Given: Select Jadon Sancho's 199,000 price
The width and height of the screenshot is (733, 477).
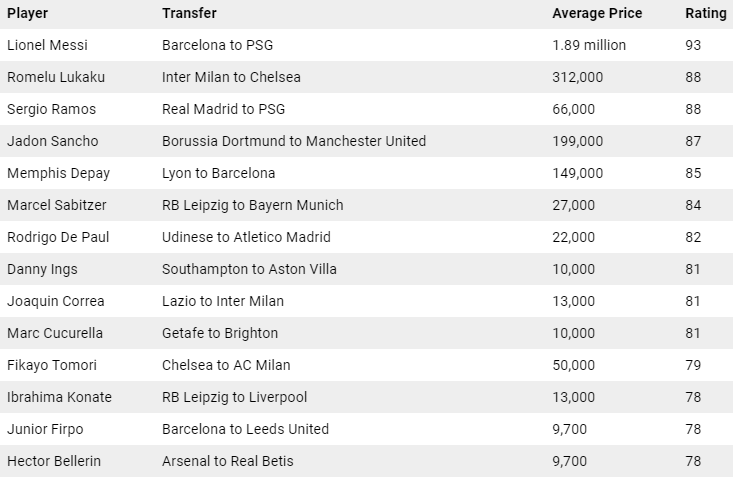Looking at the screenshot, I should point(577,141).
